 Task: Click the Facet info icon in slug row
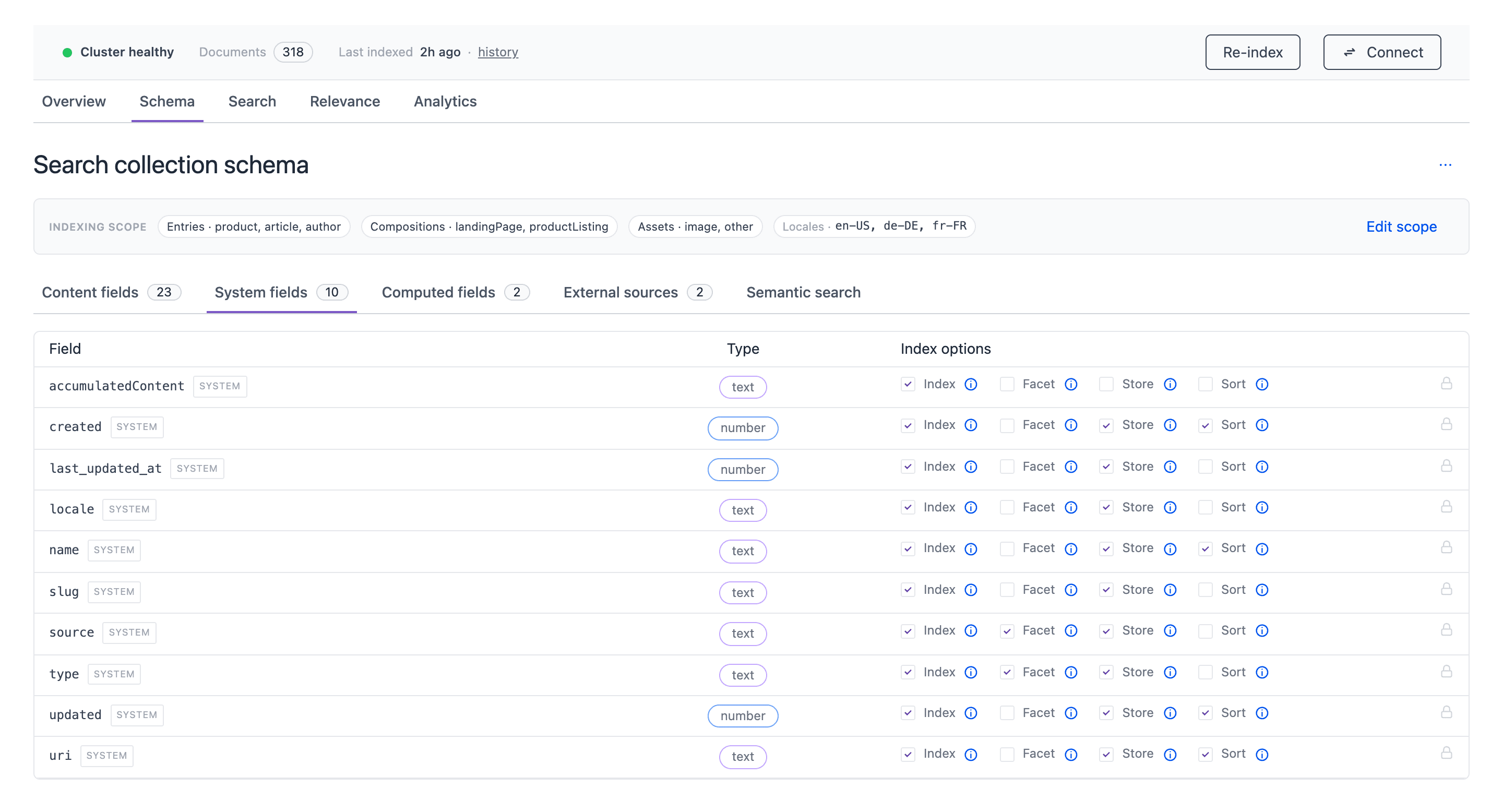pyautogui.click(x=1071, y=590)
